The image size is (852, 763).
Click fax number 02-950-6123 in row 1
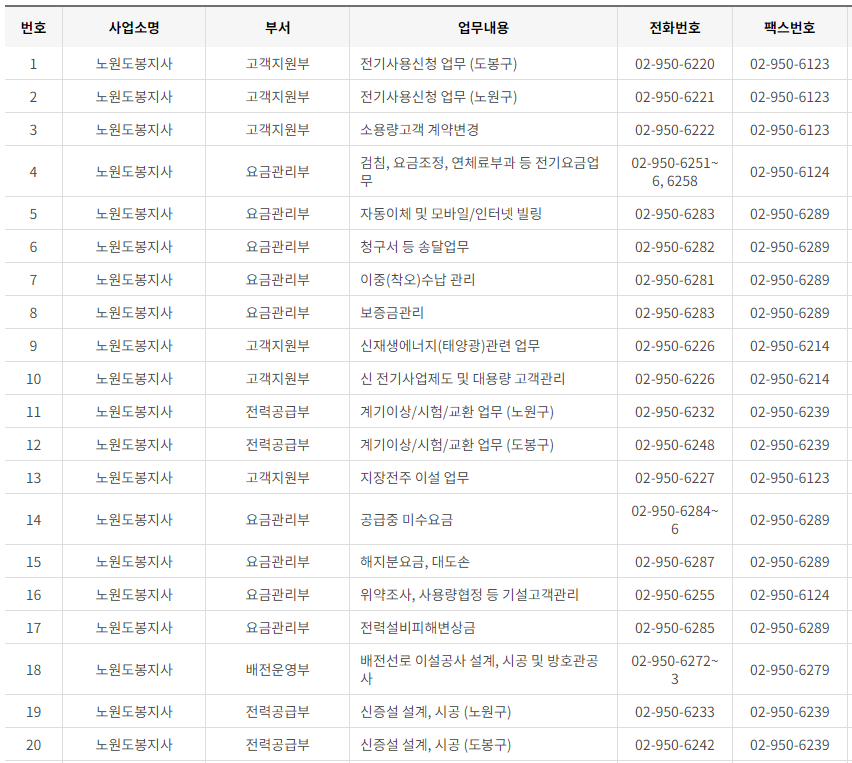787,64
